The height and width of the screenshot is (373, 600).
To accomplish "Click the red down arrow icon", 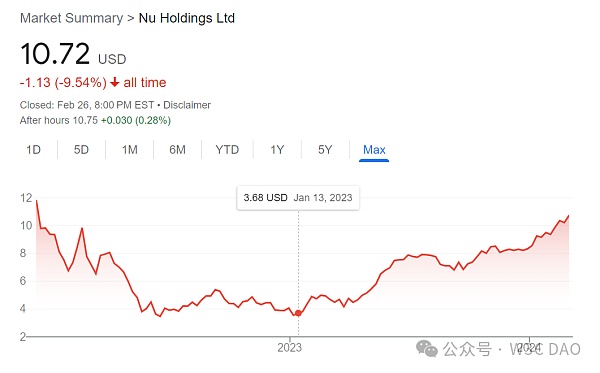I will [x=115, y=82].
